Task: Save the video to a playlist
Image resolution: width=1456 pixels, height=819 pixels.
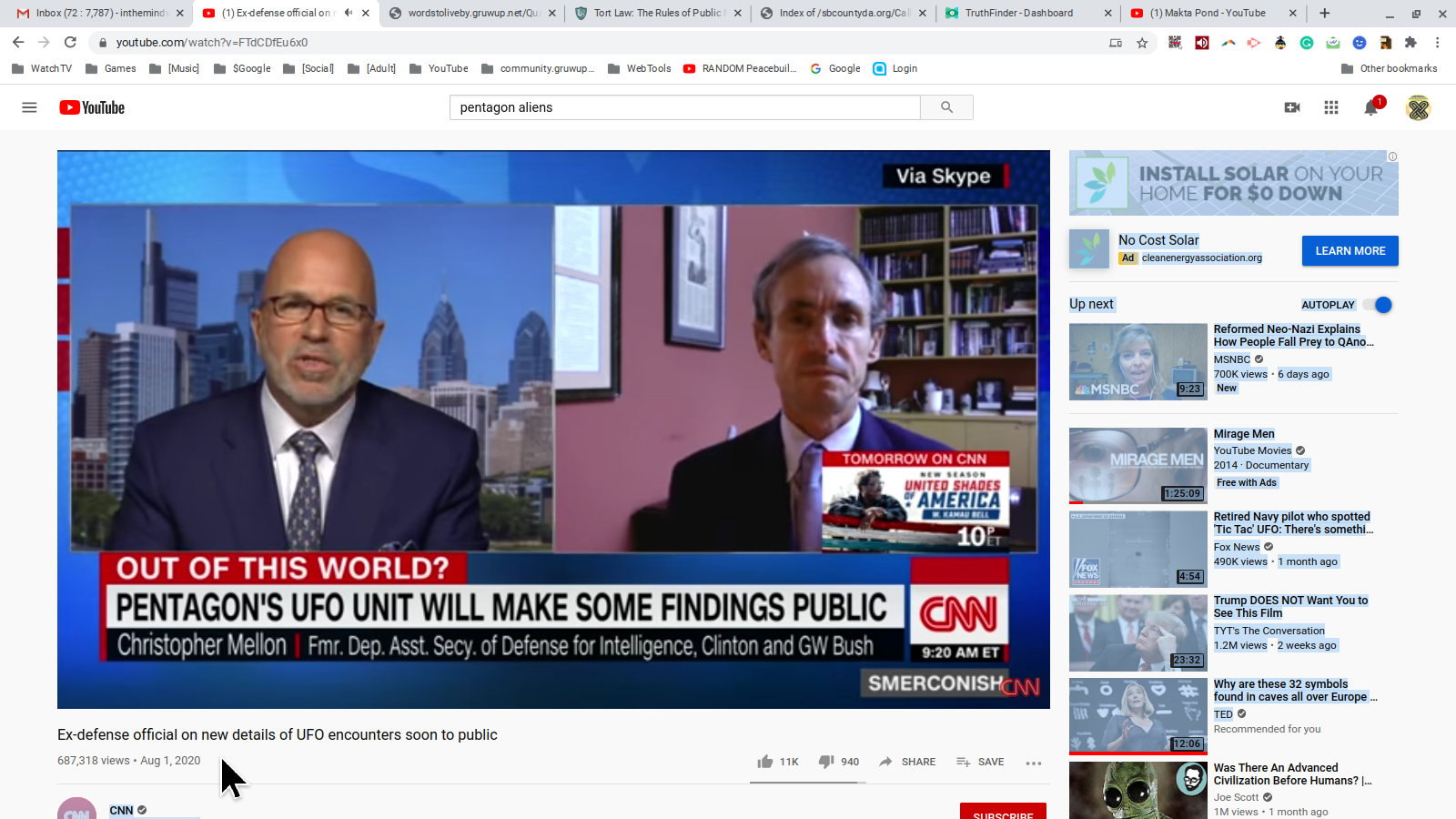Action: 980,762
